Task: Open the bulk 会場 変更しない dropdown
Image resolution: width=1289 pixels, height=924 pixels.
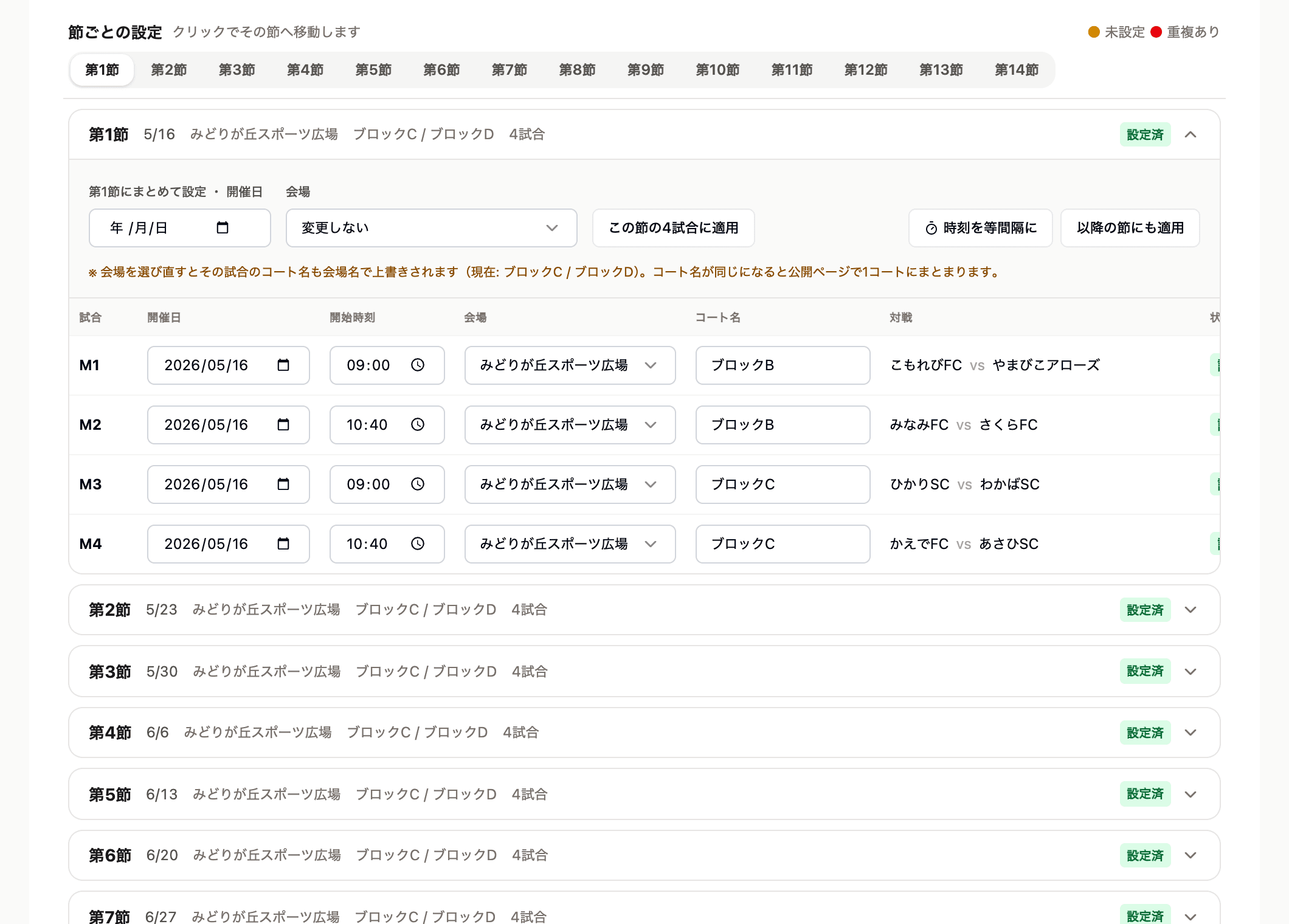Action: 431,228
